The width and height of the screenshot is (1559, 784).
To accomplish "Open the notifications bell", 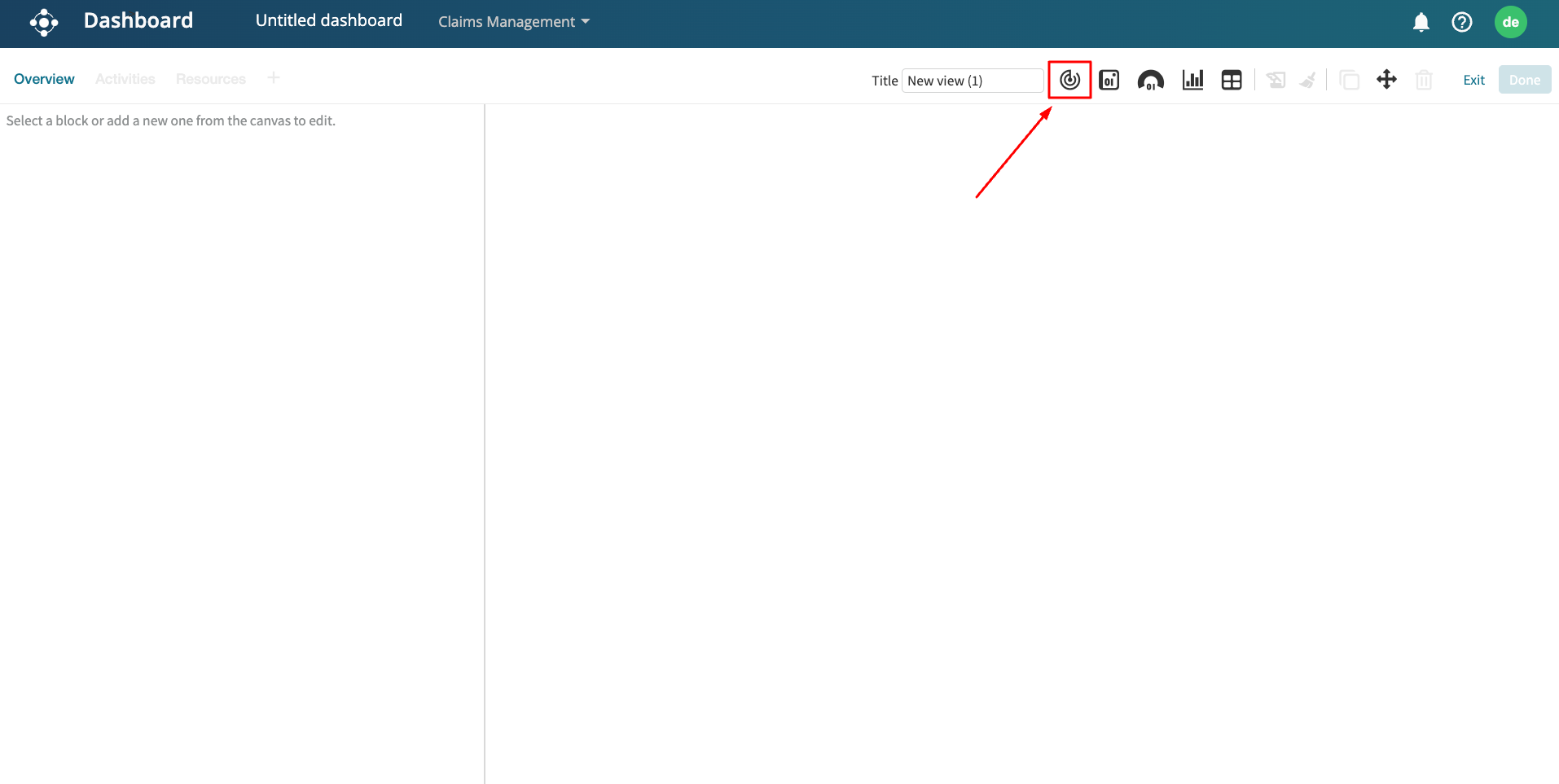I will (1421, 22).
